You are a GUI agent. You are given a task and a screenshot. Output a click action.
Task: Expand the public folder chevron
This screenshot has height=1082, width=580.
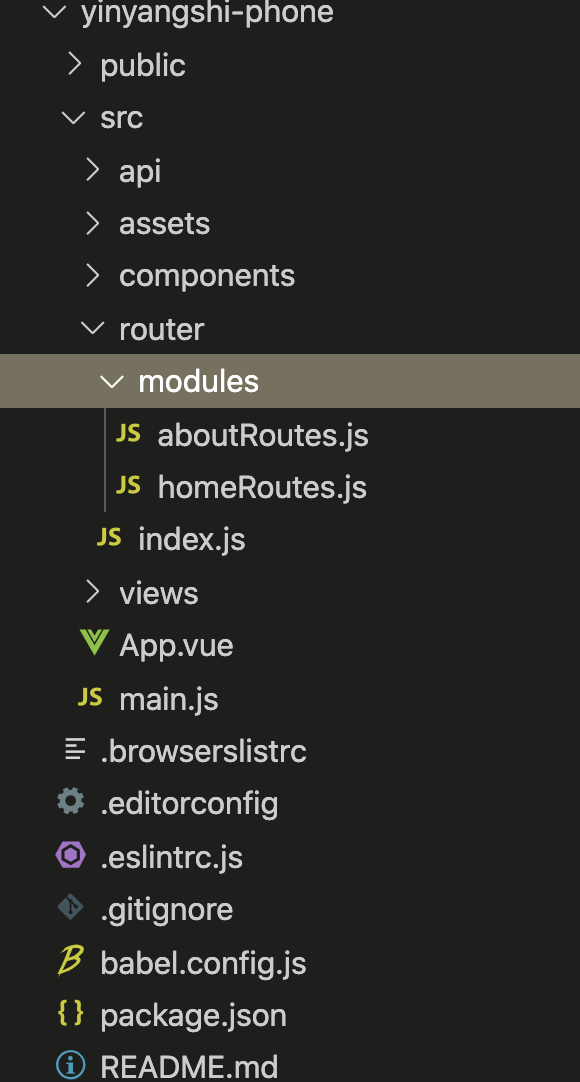(x=74, y=65)
